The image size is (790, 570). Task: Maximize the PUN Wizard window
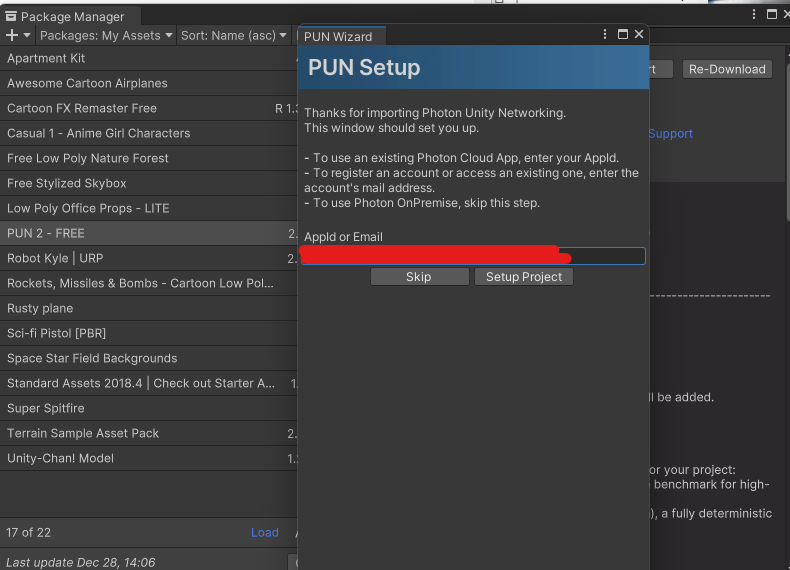pos(623,34)
